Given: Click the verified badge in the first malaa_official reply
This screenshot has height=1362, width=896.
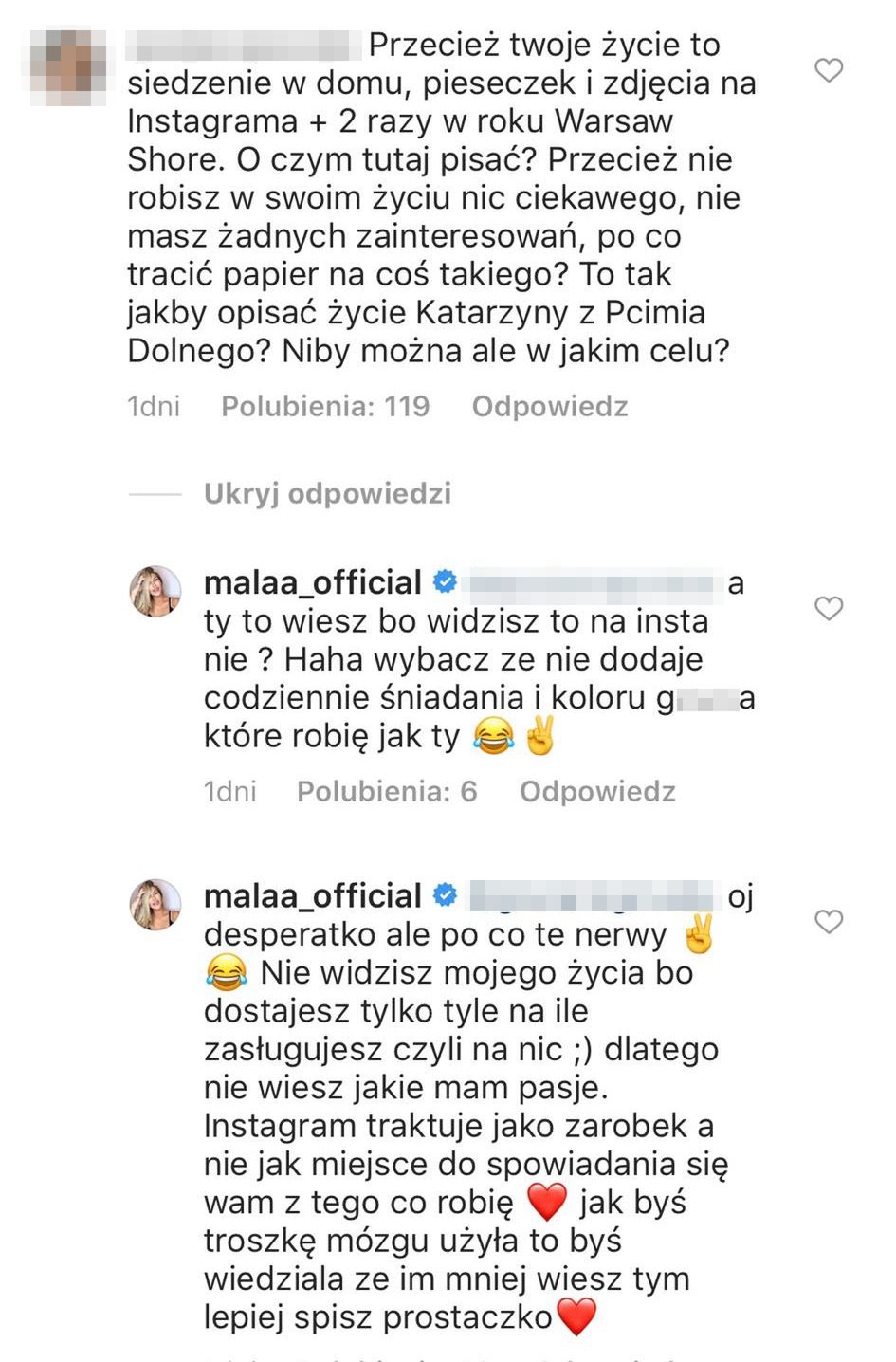Looking at the screenshot, I should [445, 581].
